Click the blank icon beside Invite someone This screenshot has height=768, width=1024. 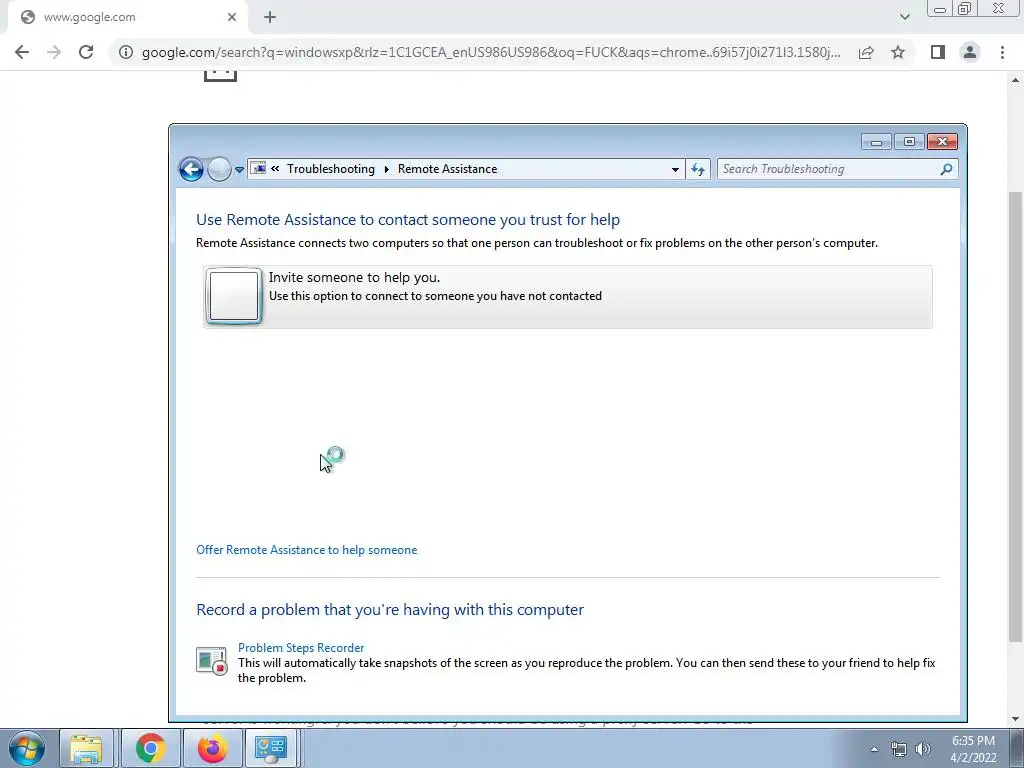click(234, 296)
